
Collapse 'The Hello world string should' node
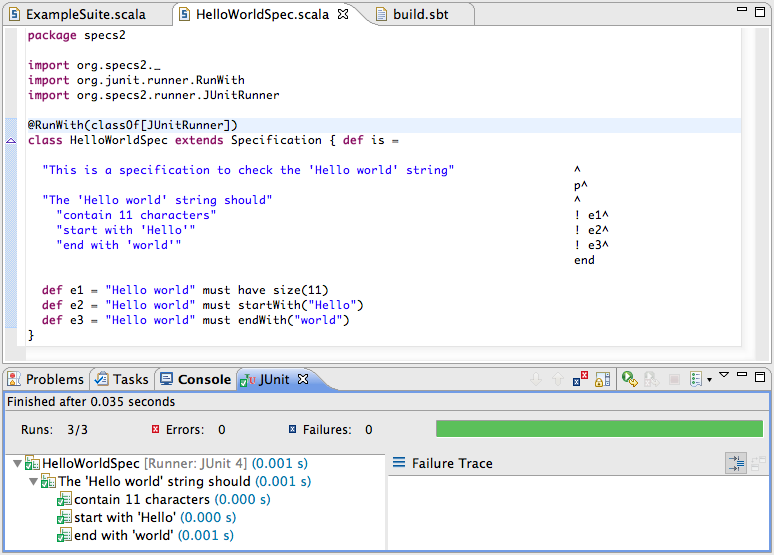pyautogui.click(x=33, y=482)
